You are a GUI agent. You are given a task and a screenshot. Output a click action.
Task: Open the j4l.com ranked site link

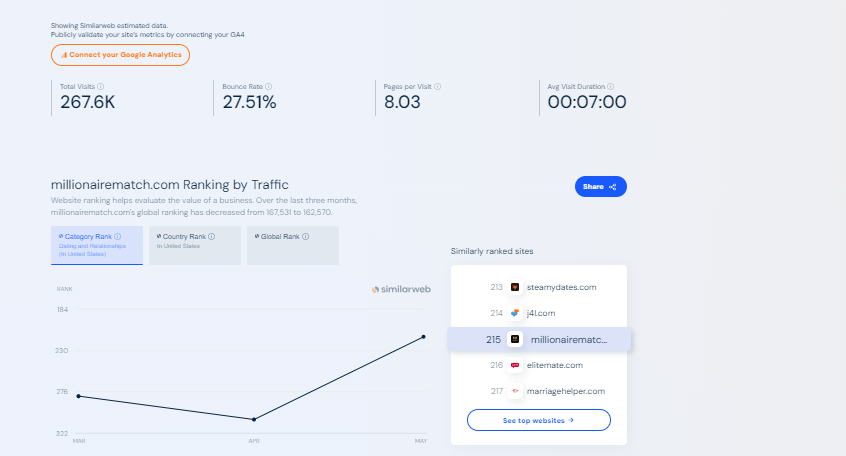(541, 314)
